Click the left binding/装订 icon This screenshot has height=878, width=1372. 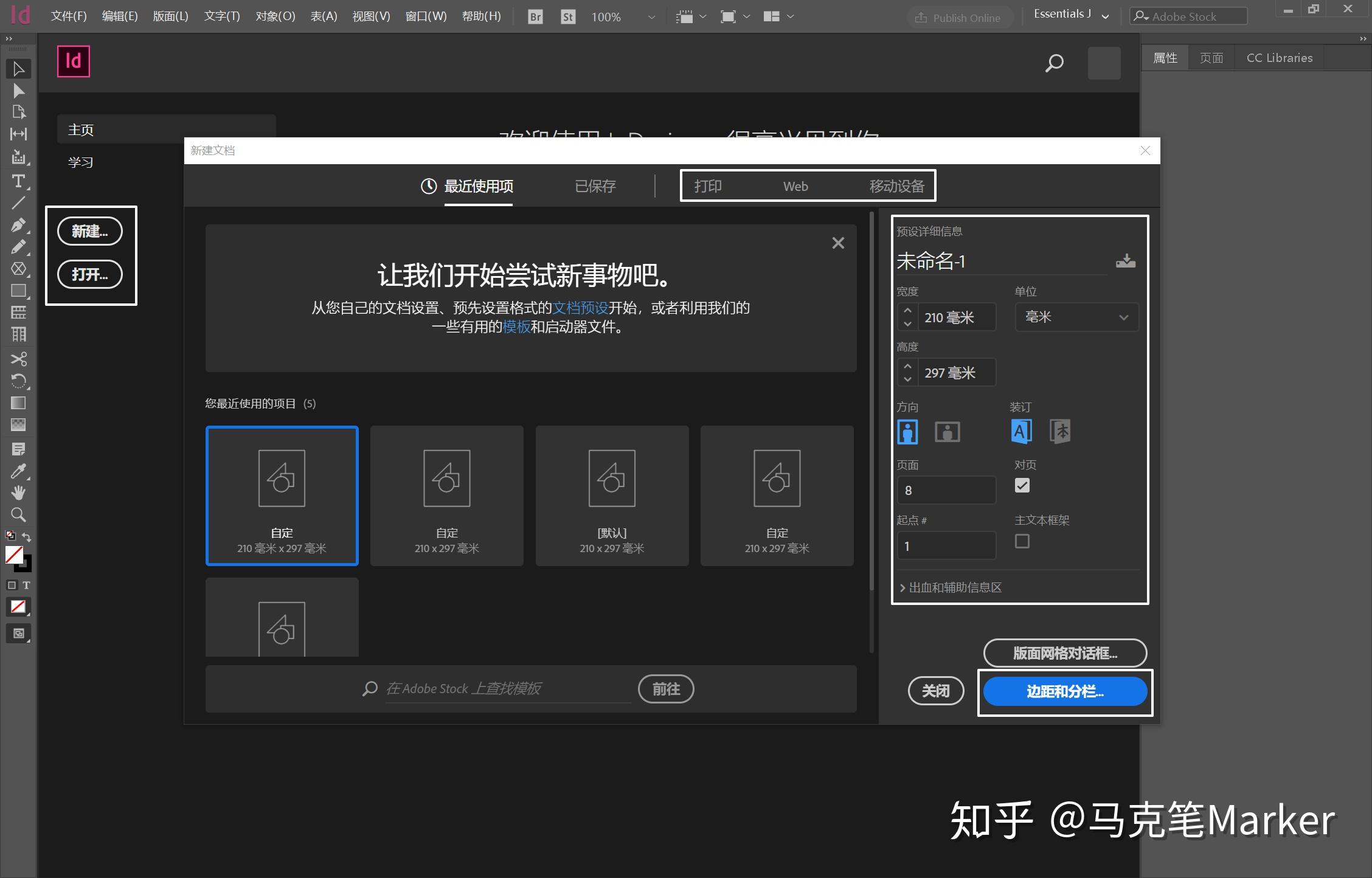click(1022, 431)
